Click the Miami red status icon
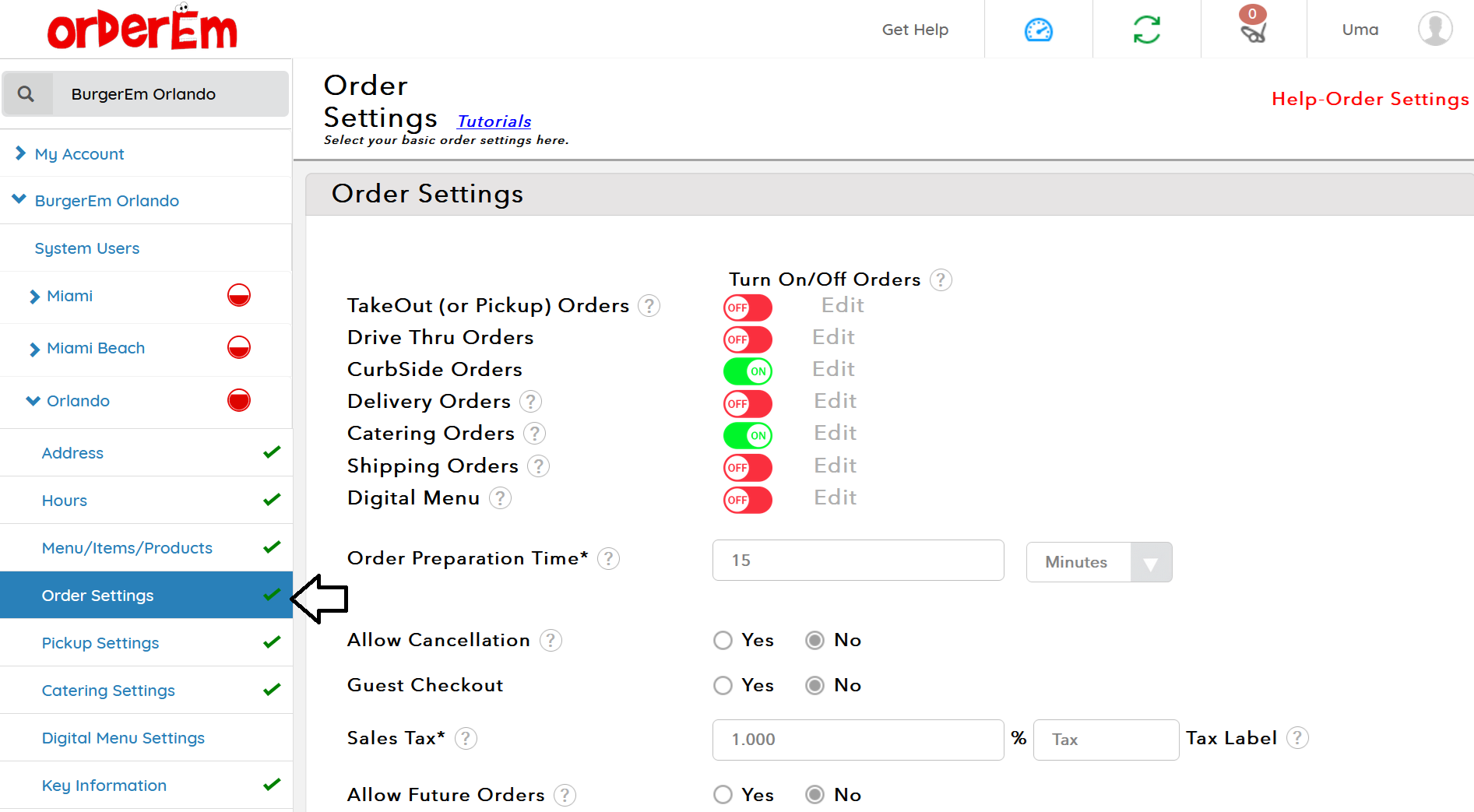The width and height of the screenshot is (1474, 812). tap(239, 296)
